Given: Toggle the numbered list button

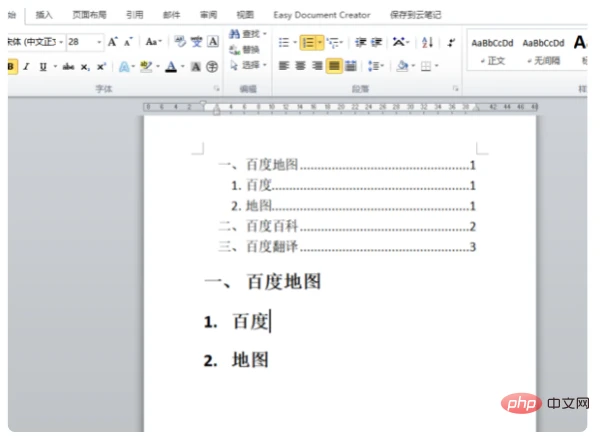Looking at the screenshot, I should click(308, 42).
